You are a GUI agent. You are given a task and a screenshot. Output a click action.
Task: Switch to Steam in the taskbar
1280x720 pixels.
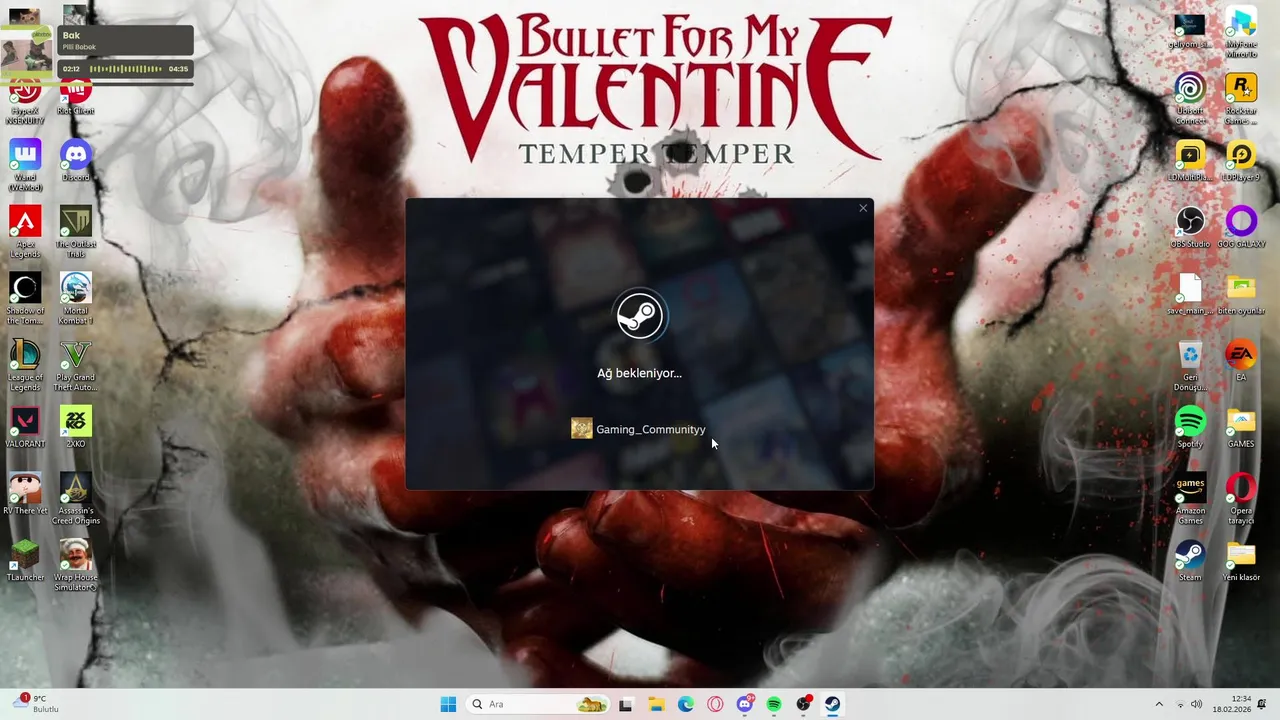833,704
